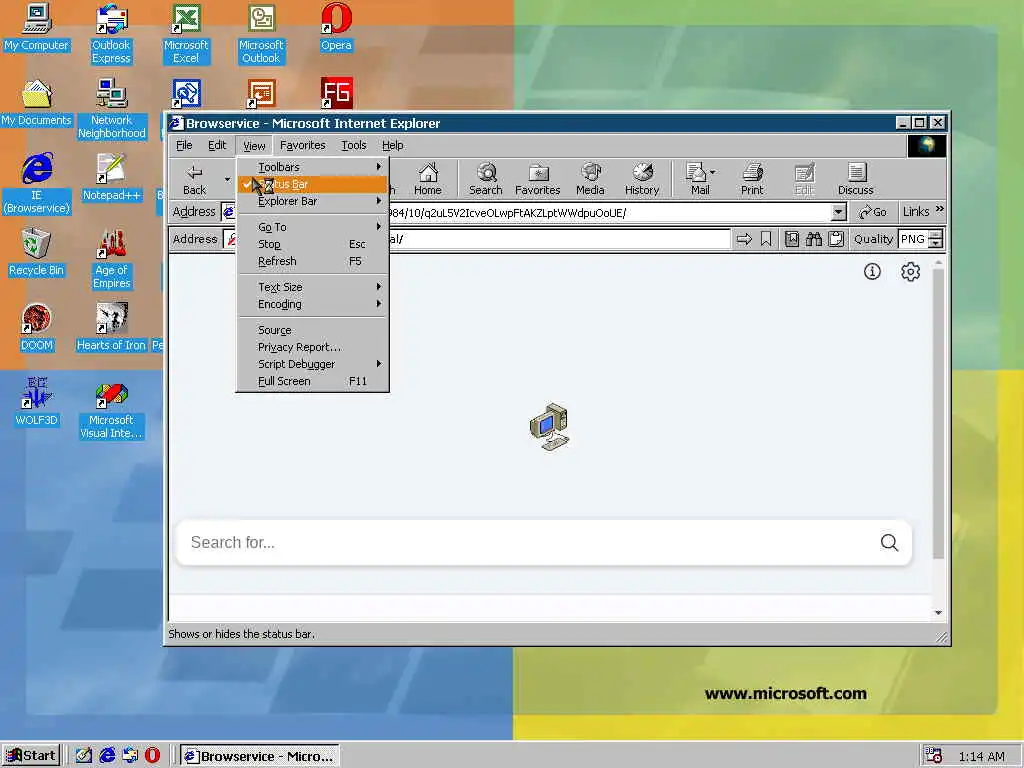The image size is (1024, 768).
Task: Open the Media toolbar button
Action: [x=590, y=179]
